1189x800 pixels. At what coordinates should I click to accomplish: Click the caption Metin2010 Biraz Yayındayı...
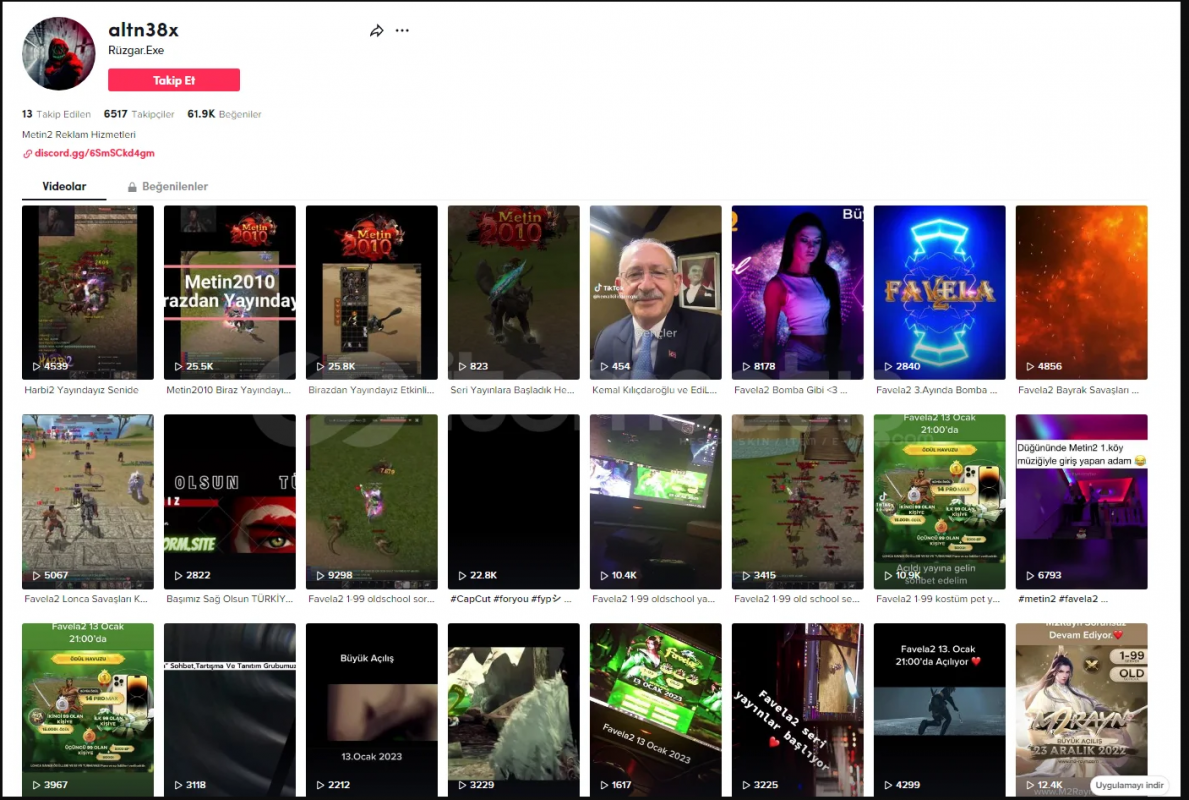pos(228,390)
